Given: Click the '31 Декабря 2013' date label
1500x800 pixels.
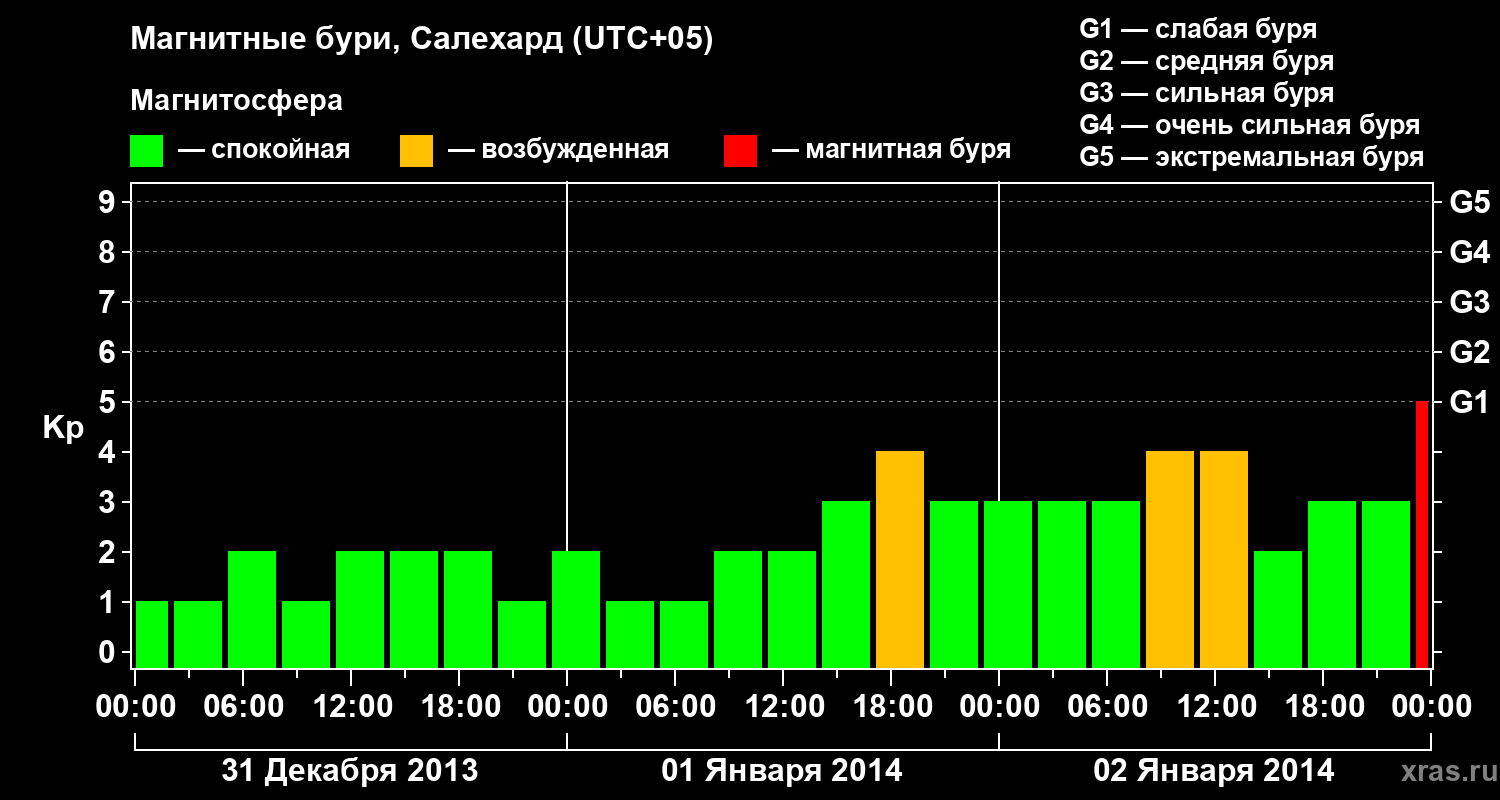Looking at the screenshot, I should (350, 771).
